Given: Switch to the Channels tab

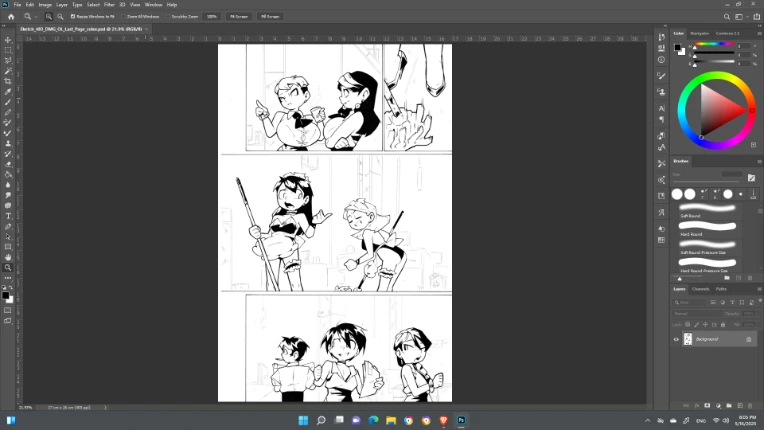Looking at the screenshot, I should tap(701, 289).
